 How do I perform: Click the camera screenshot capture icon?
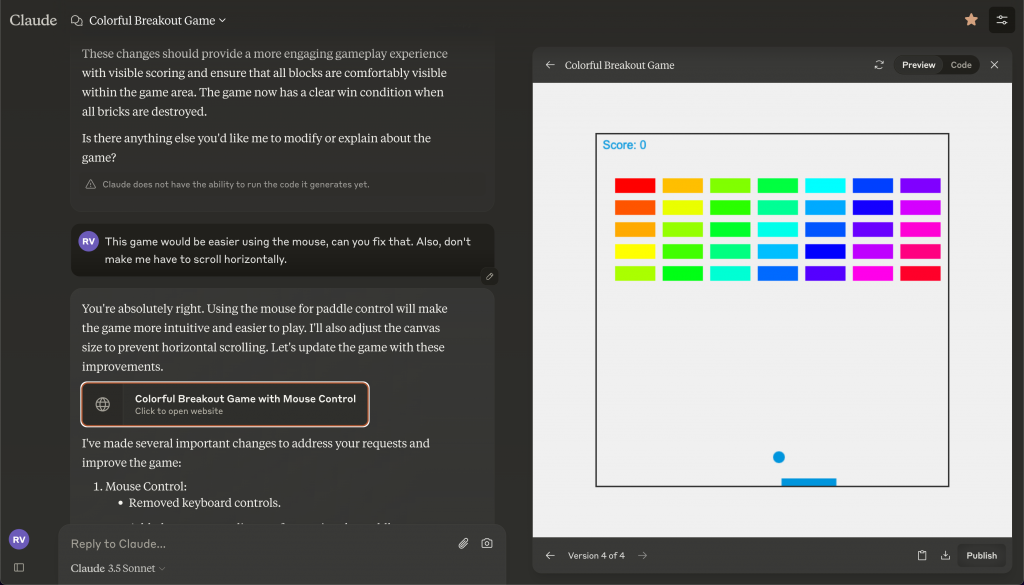(487, 543)
